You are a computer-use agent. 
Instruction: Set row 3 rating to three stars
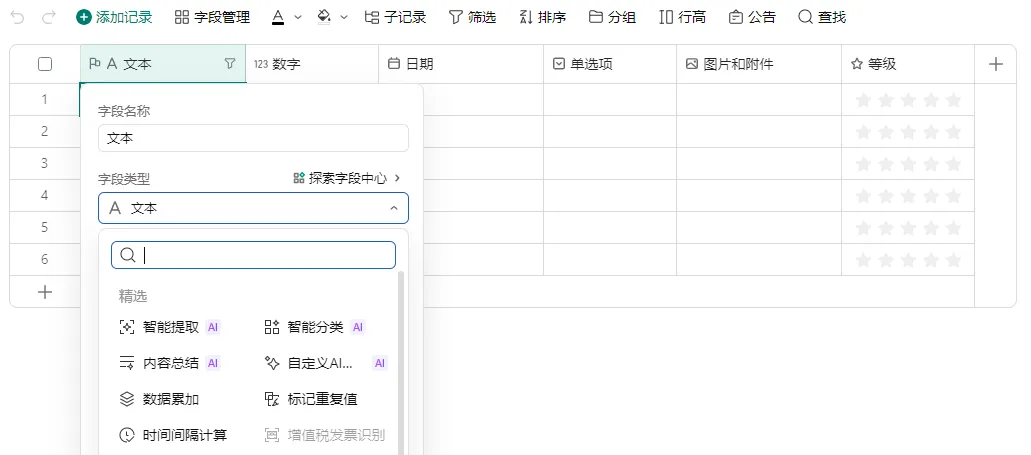point(908,164)
